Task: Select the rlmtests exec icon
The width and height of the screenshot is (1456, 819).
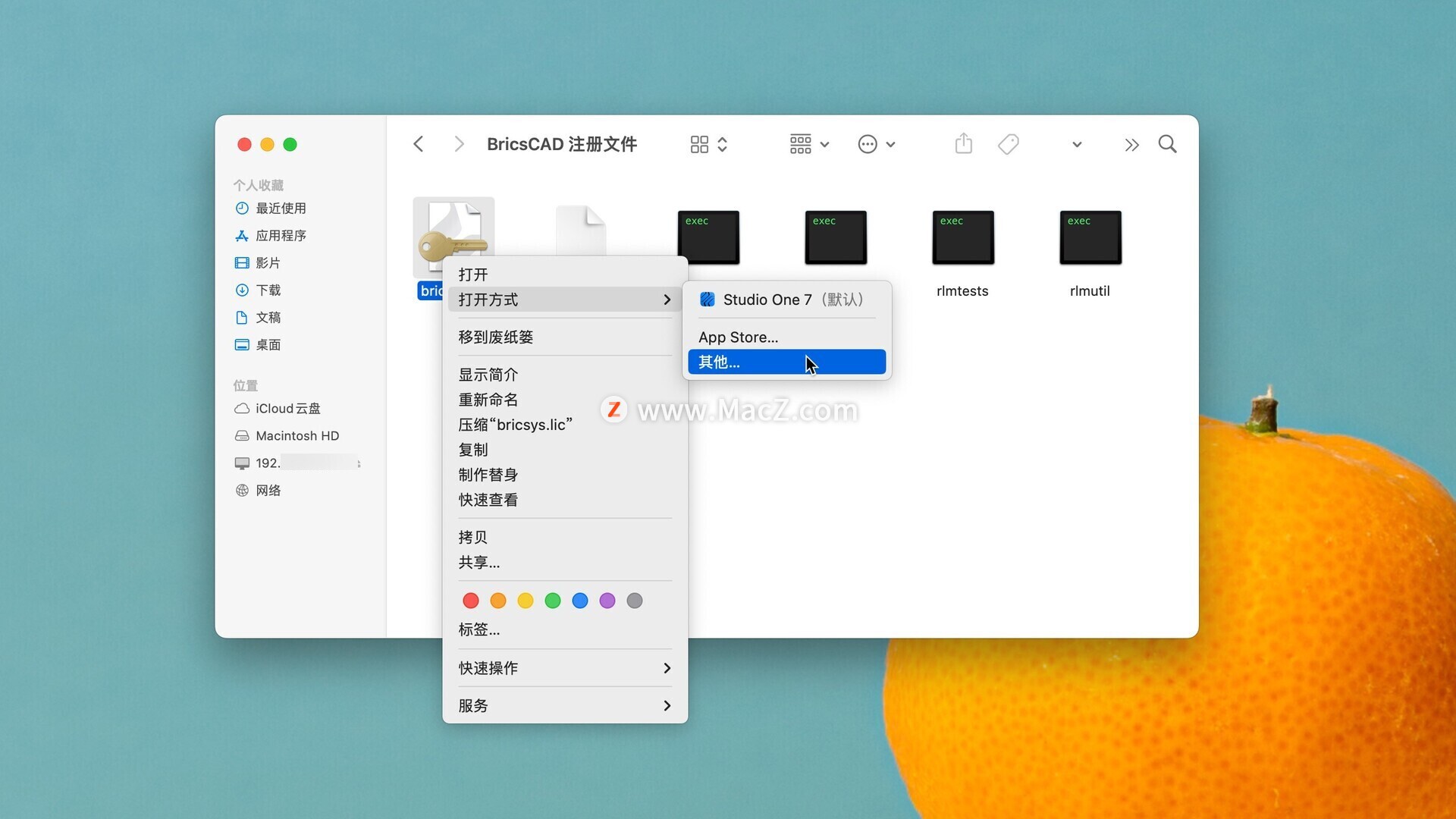Action: pyautogui.click(x=963, y=237)
